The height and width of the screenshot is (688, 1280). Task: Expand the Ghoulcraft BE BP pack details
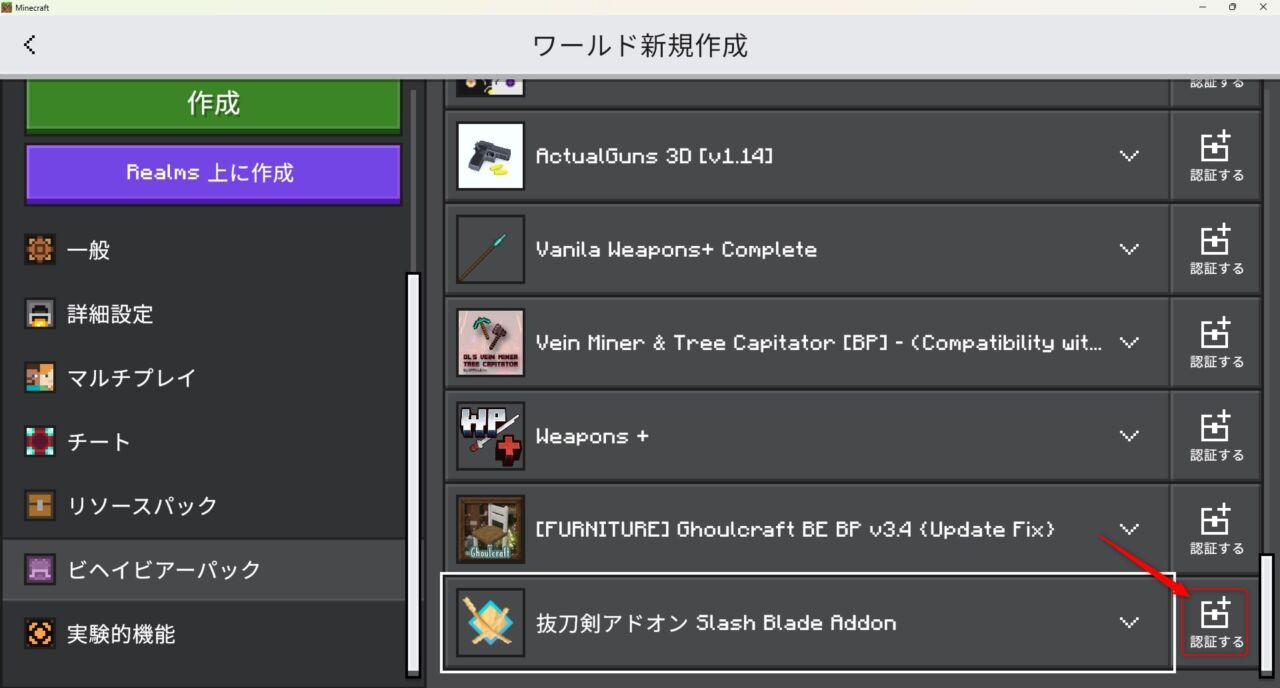tap(1129, 529)
